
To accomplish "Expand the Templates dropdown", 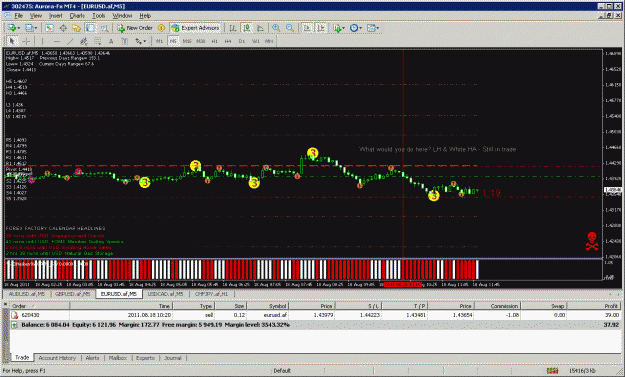I will (x=373, y=28).
